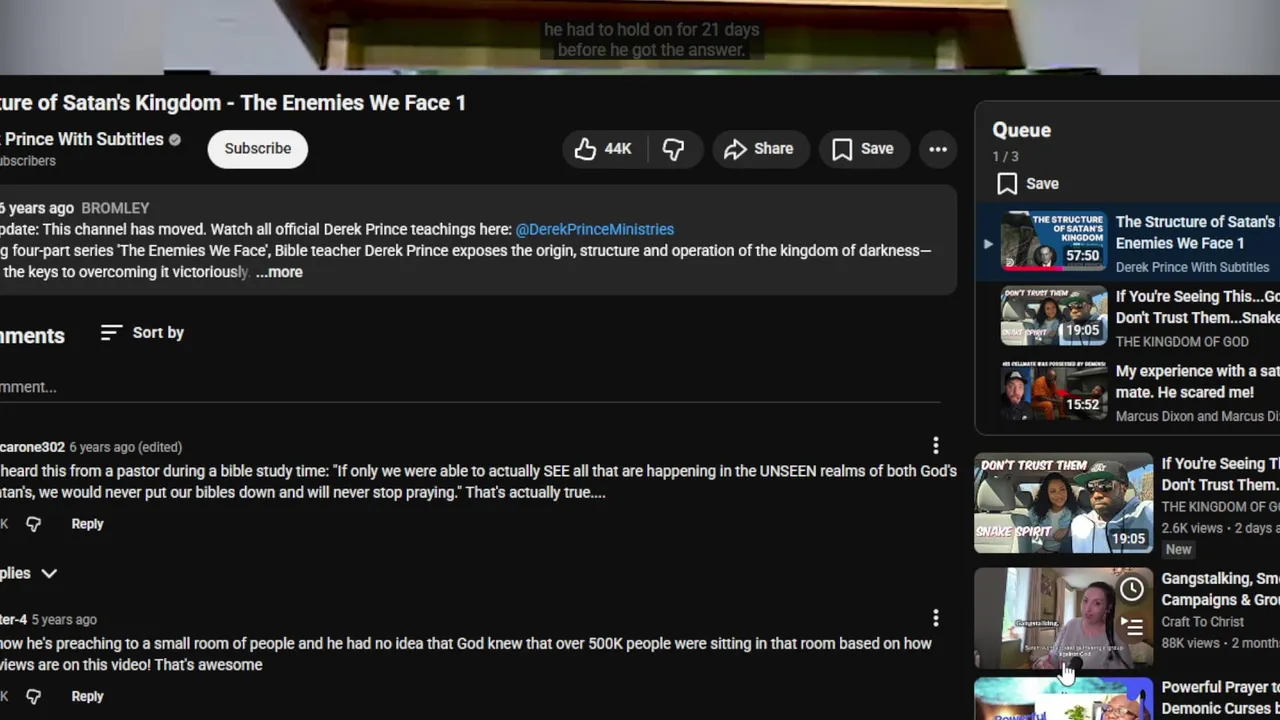This screenshot has height=720, width=1280.
Task: Open the three-dot more actions menu under video
Action: tap(938, 149)
